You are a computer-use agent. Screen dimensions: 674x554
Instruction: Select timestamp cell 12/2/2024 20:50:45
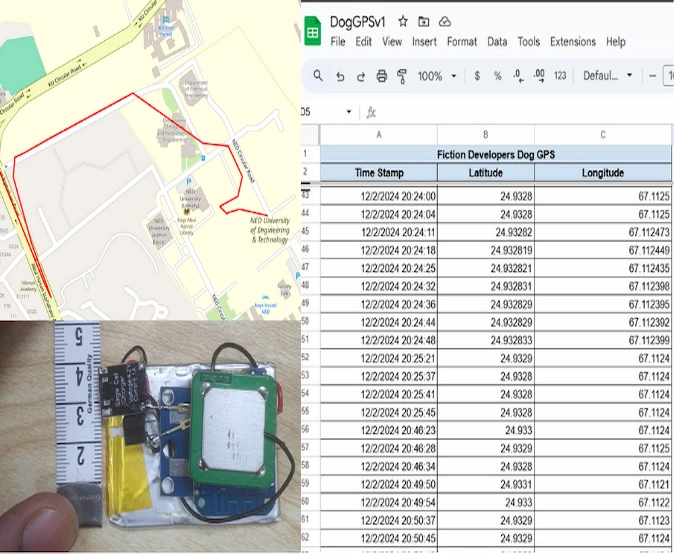pos(379,539)
